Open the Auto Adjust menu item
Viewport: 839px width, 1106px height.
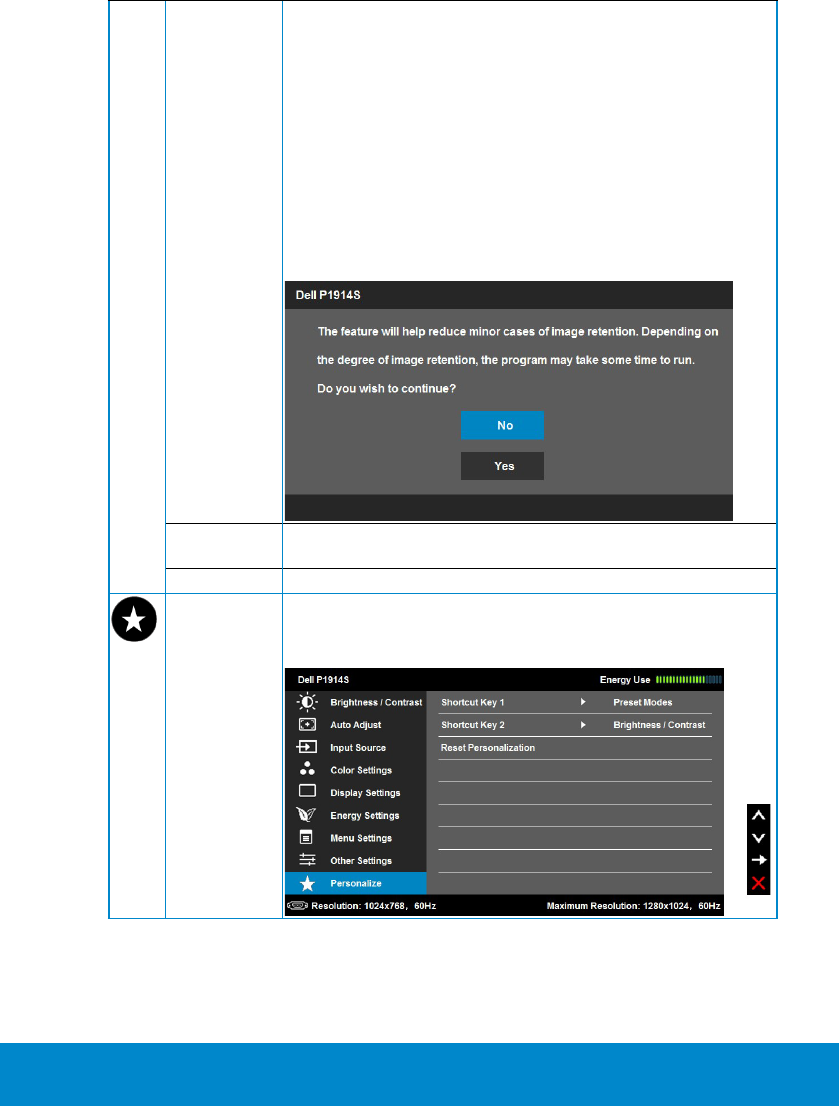tap(356, 725)
